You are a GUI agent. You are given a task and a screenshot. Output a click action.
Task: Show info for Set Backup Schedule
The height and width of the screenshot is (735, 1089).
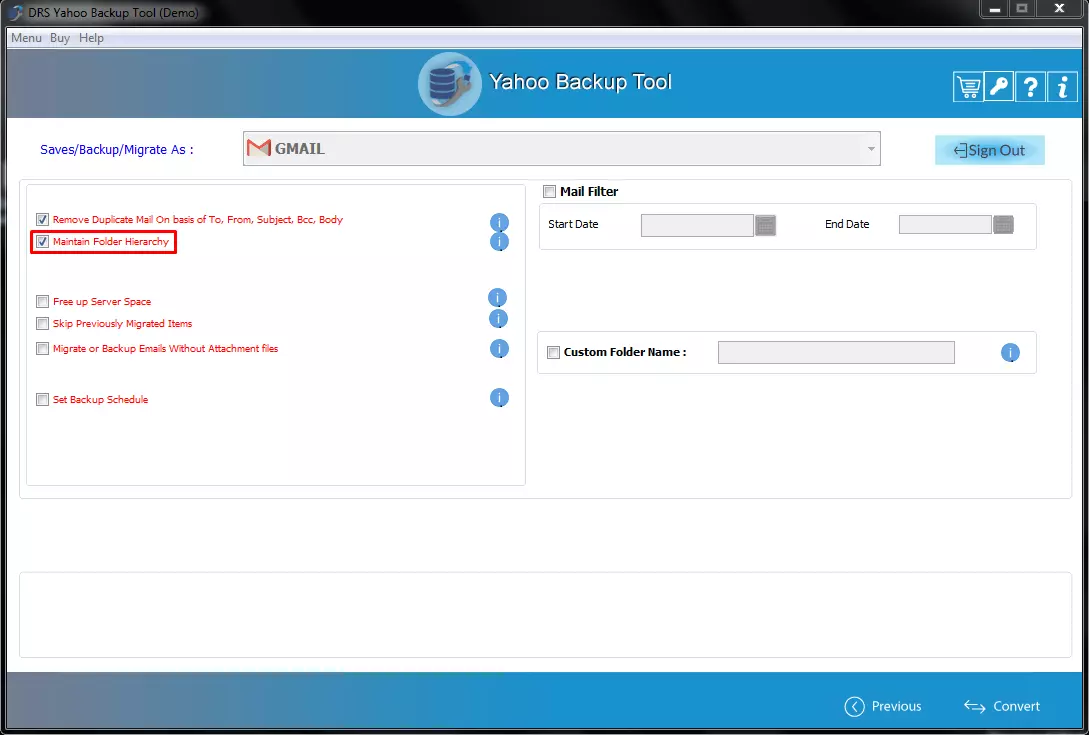click(x=499, y=398)
